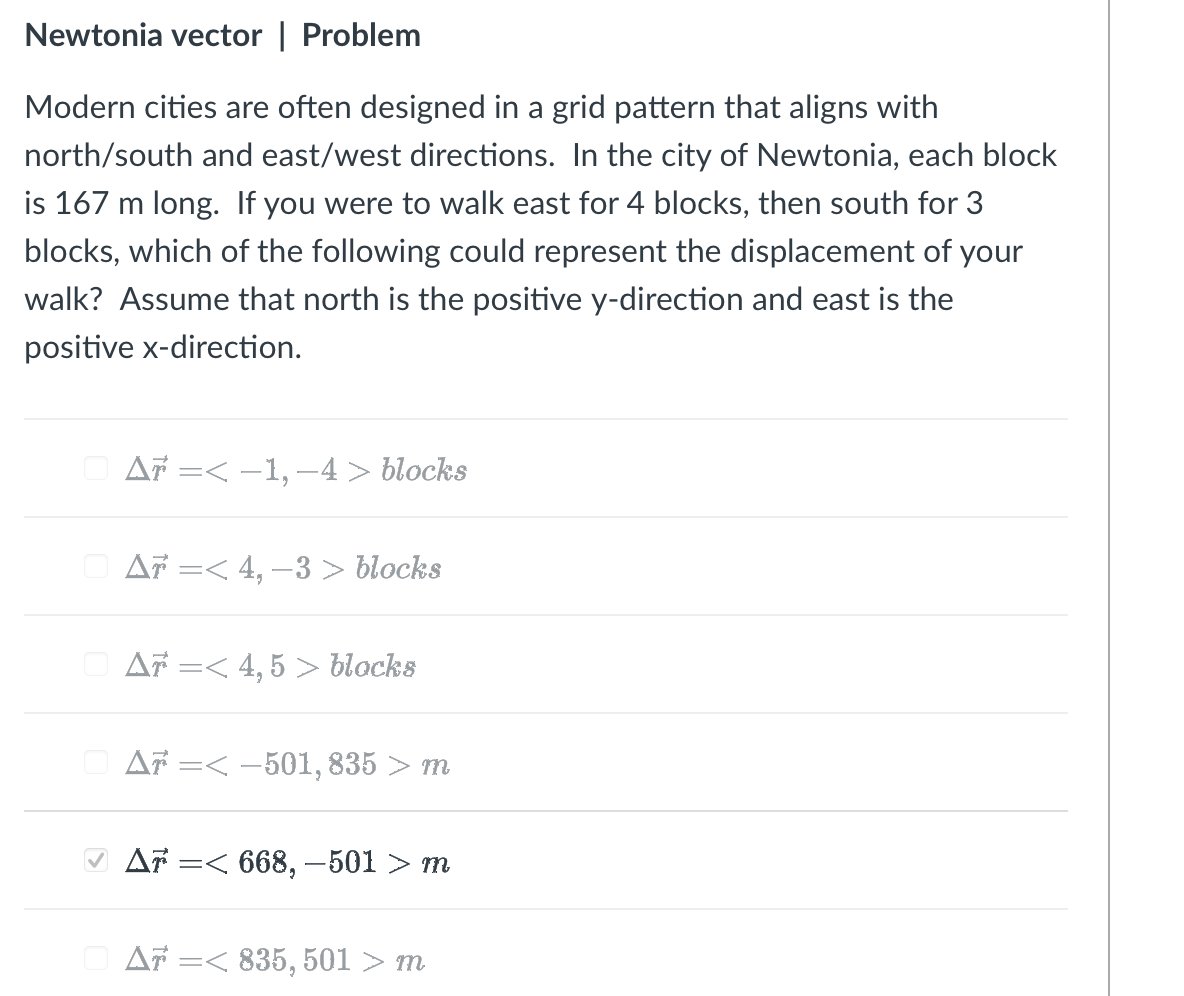Click the page area right of the content

tap(1150, 500)
